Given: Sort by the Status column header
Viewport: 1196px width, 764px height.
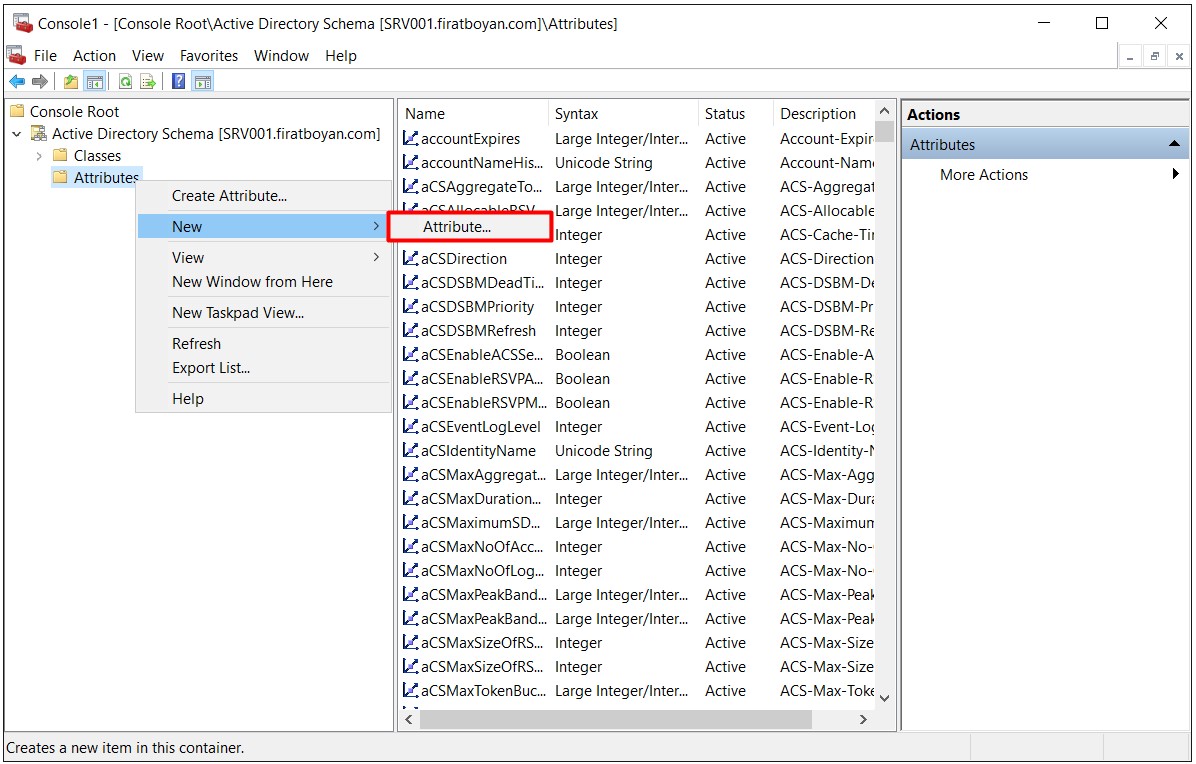Looking at the screenshot, I should tap(735, 114).
